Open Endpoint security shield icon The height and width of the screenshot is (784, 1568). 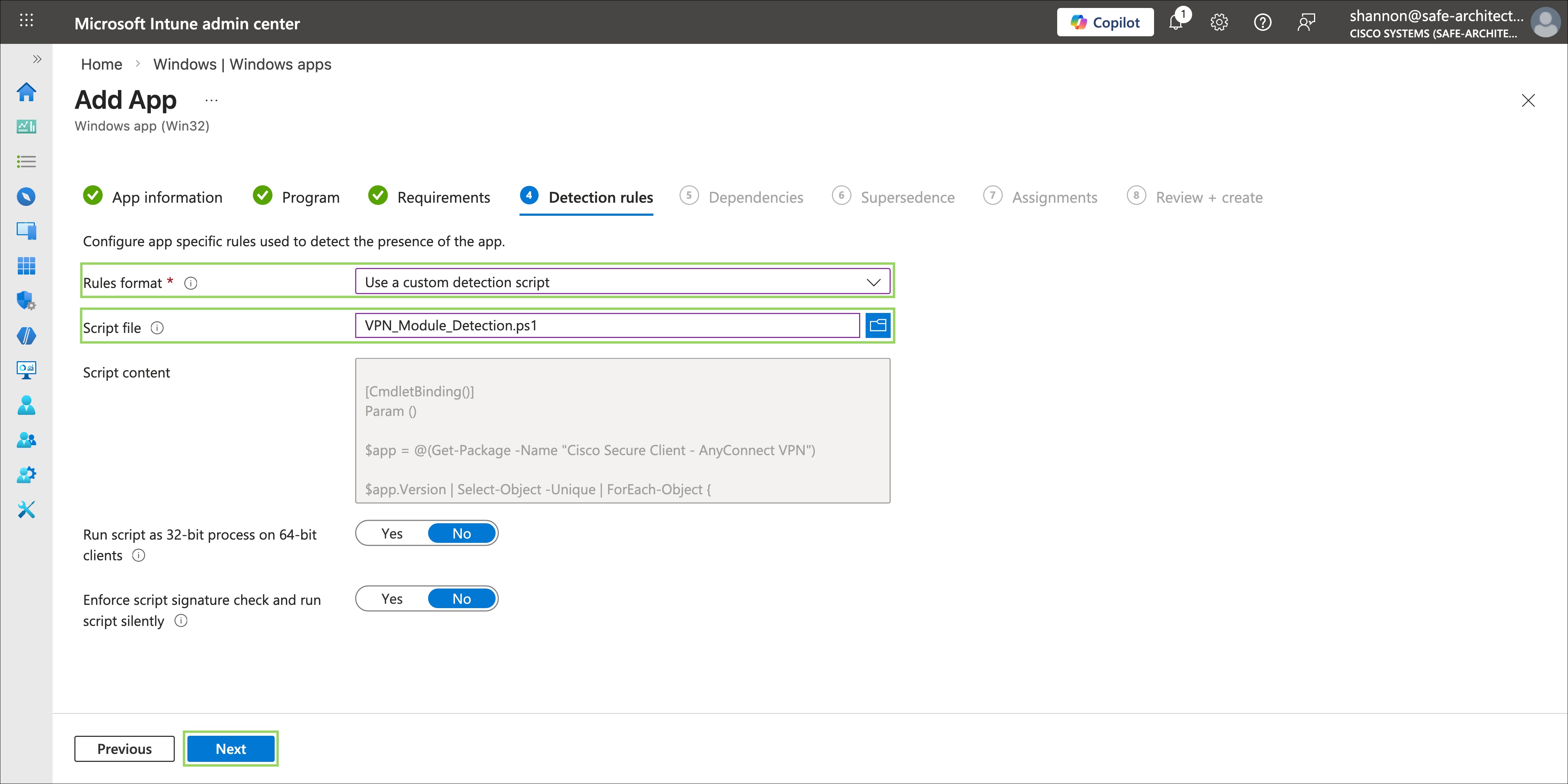(x=26, y=301)
